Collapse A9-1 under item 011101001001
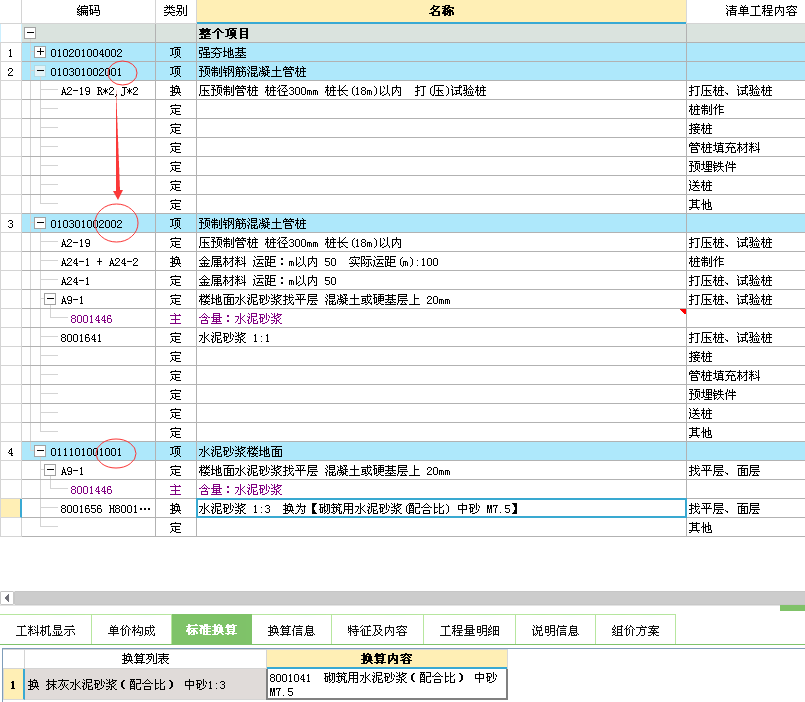The width and height of the screenshot is (805, 702). (50, 471)
